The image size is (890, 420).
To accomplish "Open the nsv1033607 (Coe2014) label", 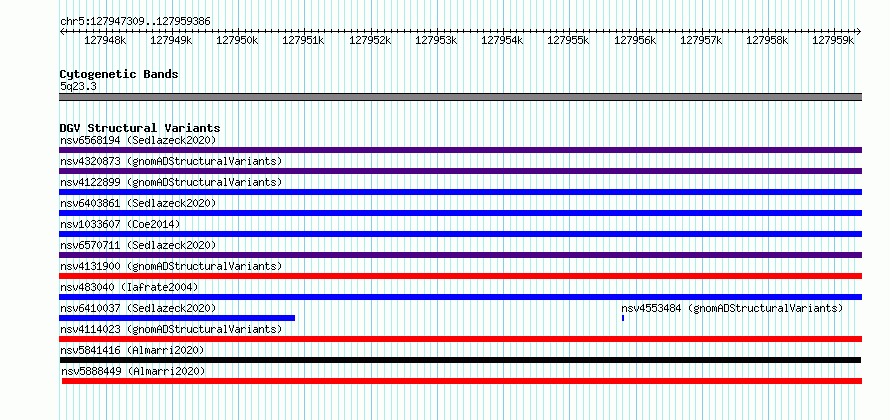I will tap(120, 224).
